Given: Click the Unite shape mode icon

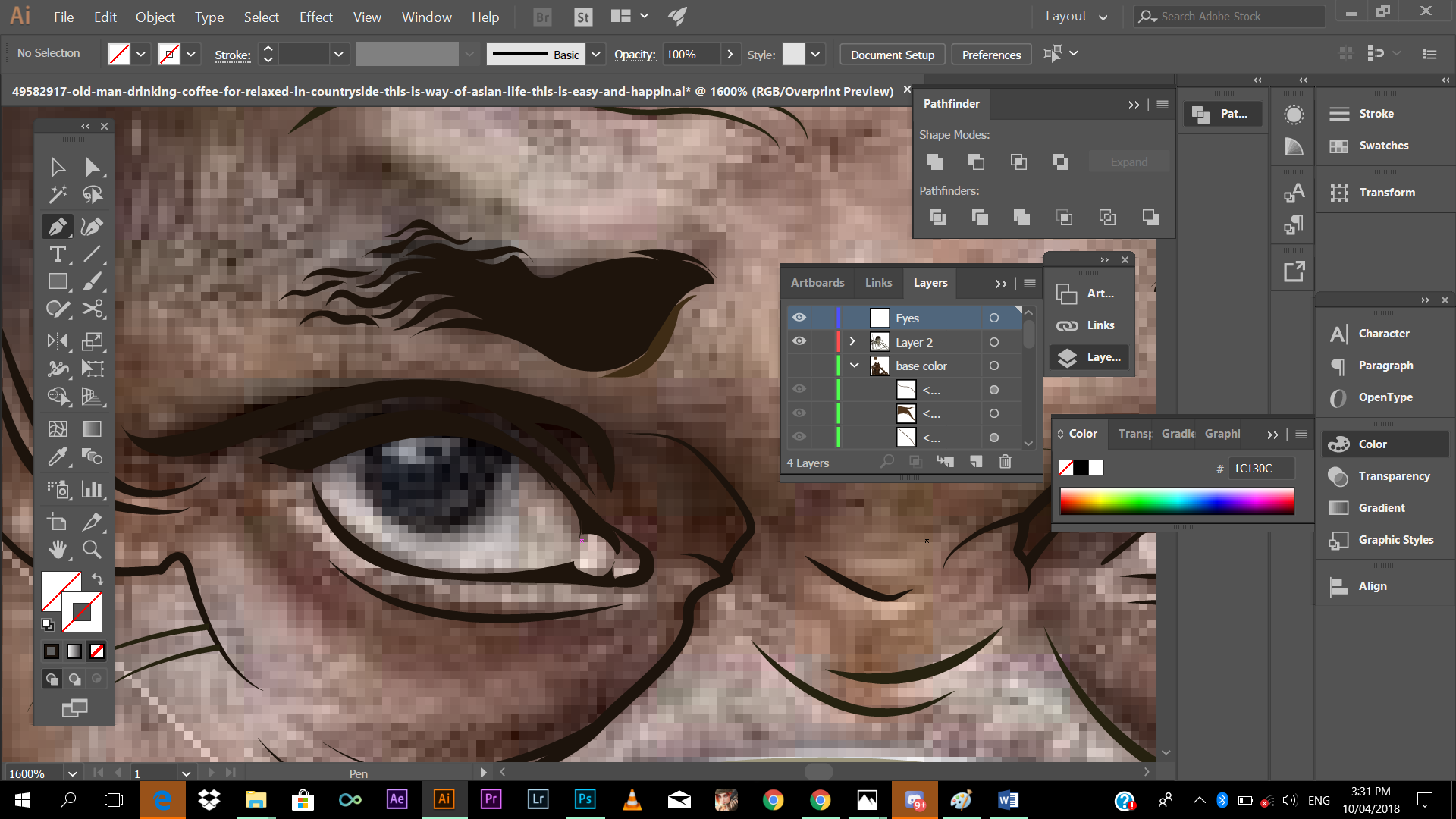Looking at the screenshot, I should pyautogui.click(x=934, y=162).
